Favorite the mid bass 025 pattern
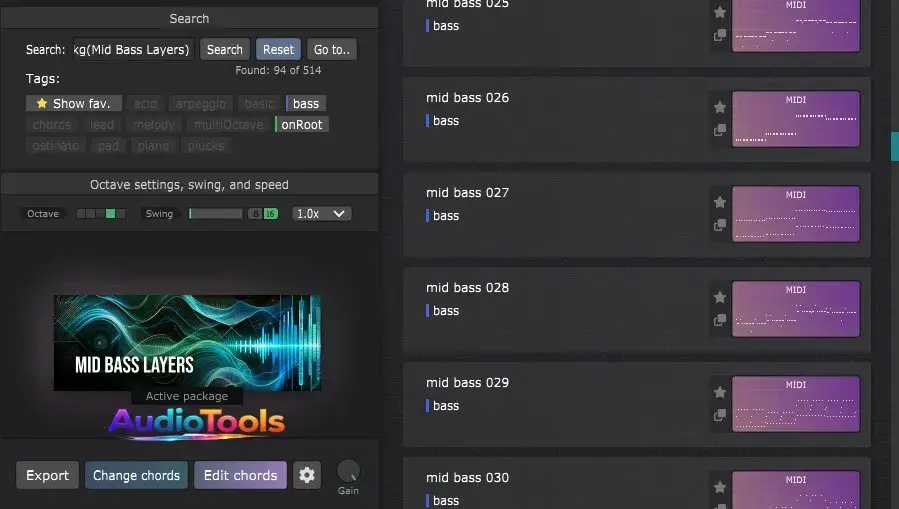 point(720,13)
